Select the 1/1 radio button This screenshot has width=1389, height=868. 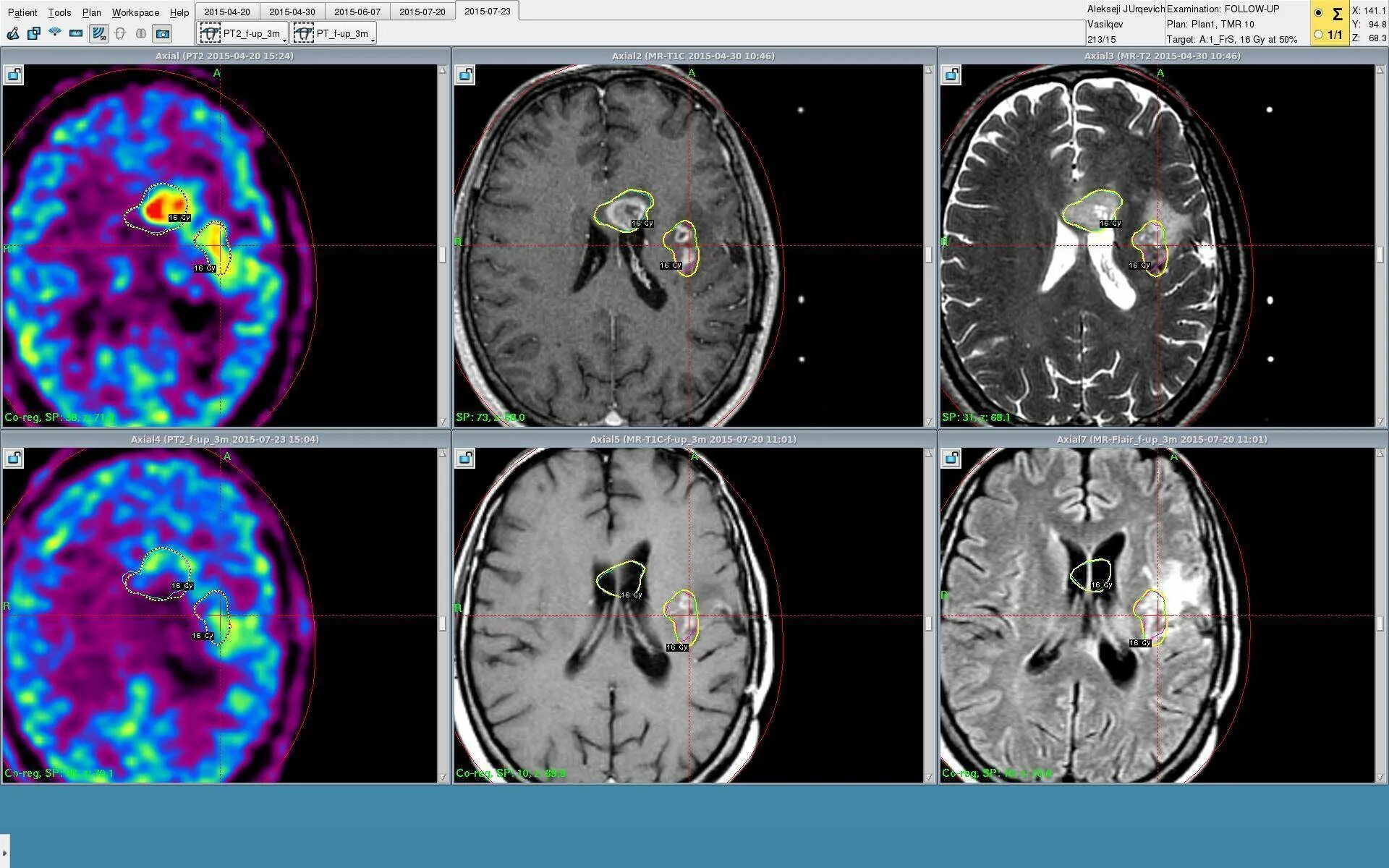tap(1319, 34)
